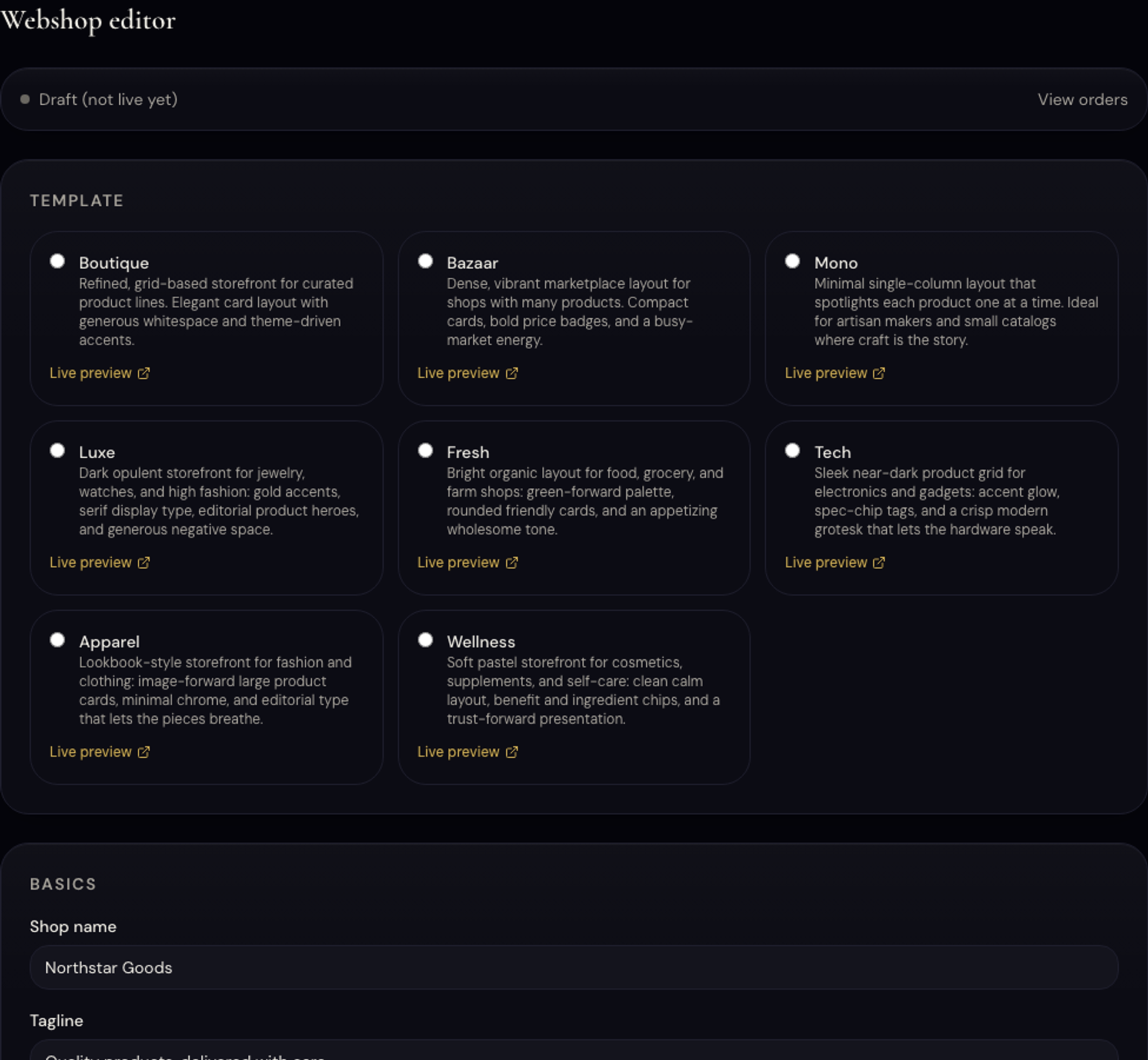The image size is (1148, 1060).
Task: Open Wellness external link icon
Action: 512,752
